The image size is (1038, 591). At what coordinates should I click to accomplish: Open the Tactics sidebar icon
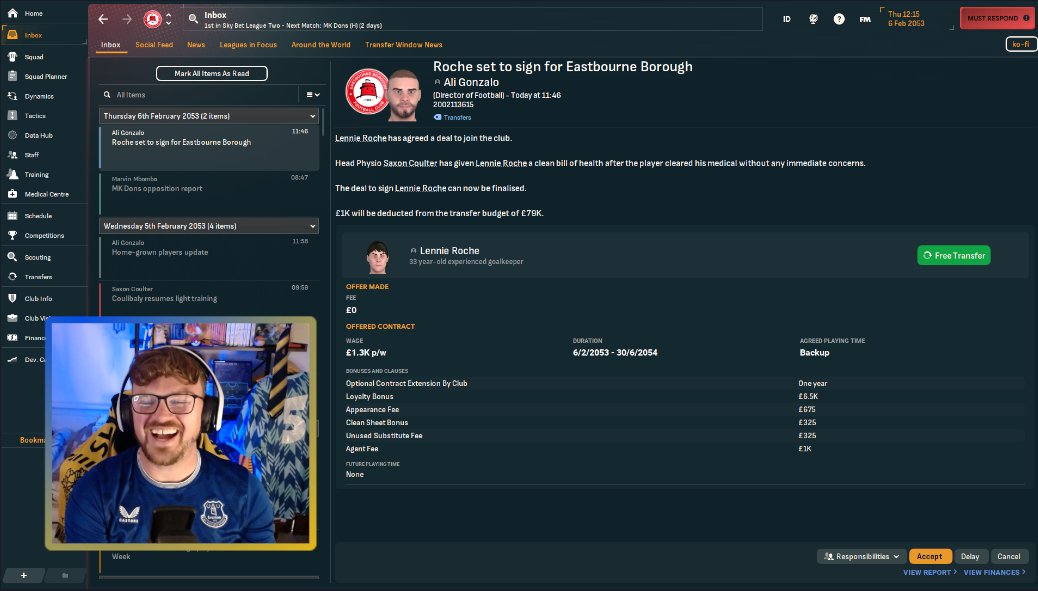pyautogui.click(x=13, y=115)
